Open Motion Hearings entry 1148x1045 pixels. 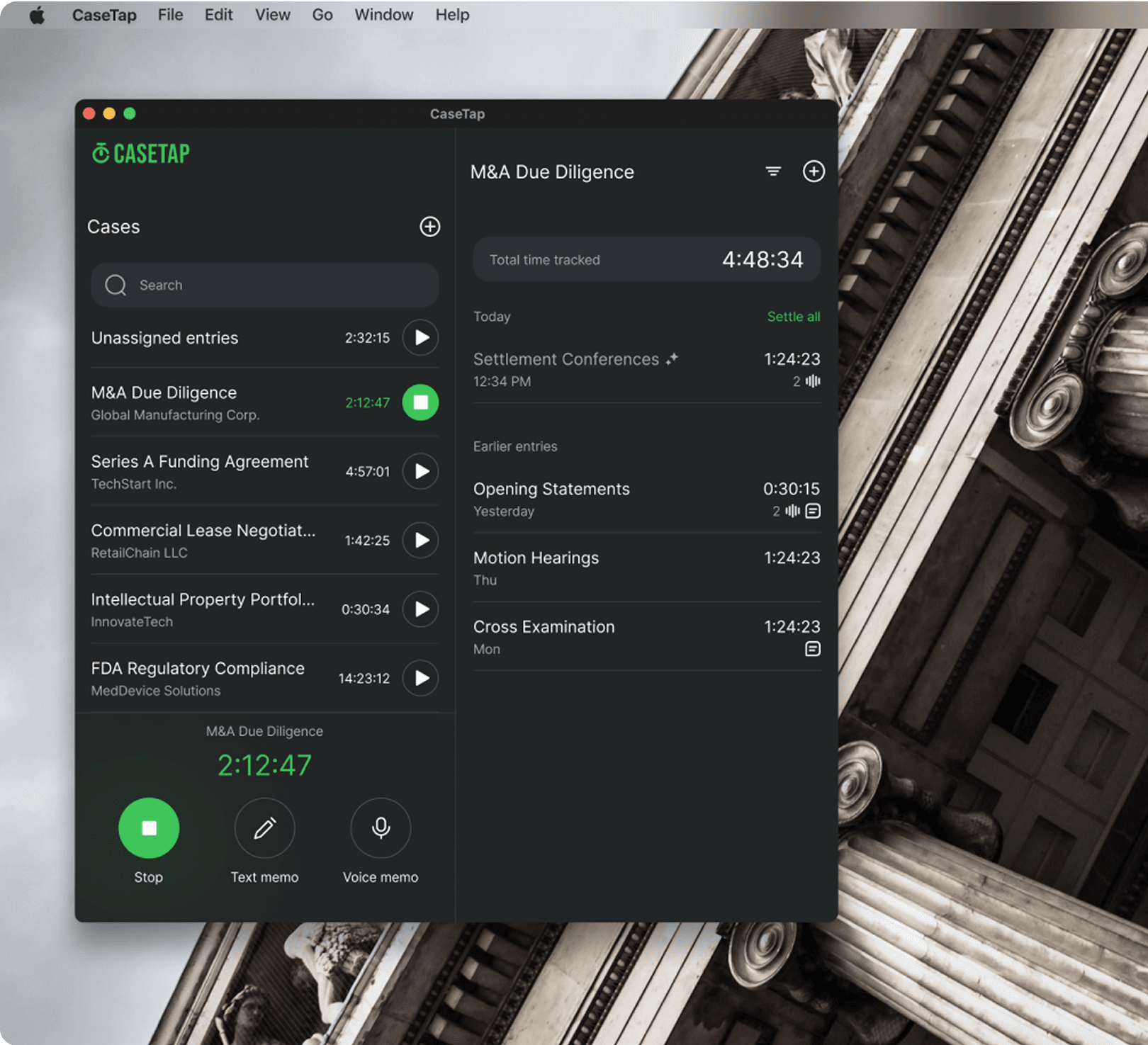tap(647, 567)
